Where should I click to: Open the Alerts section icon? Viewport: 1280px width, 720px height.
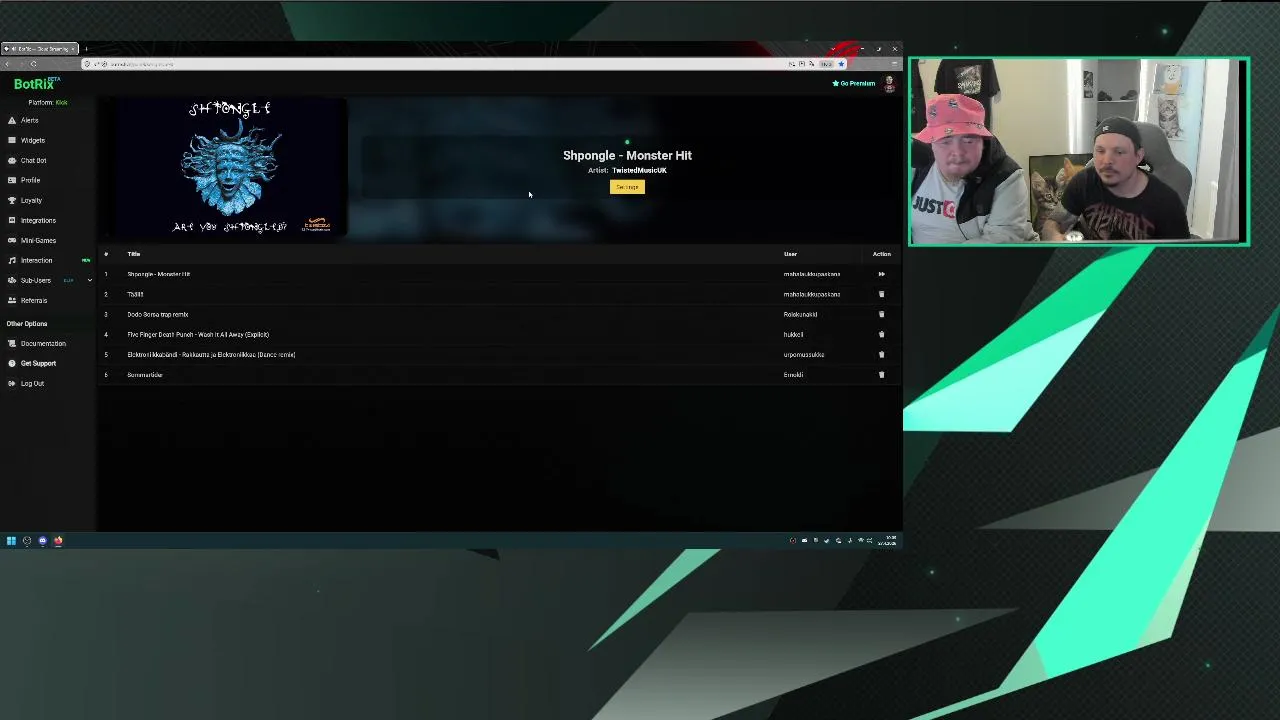click(x=11, y=120)
